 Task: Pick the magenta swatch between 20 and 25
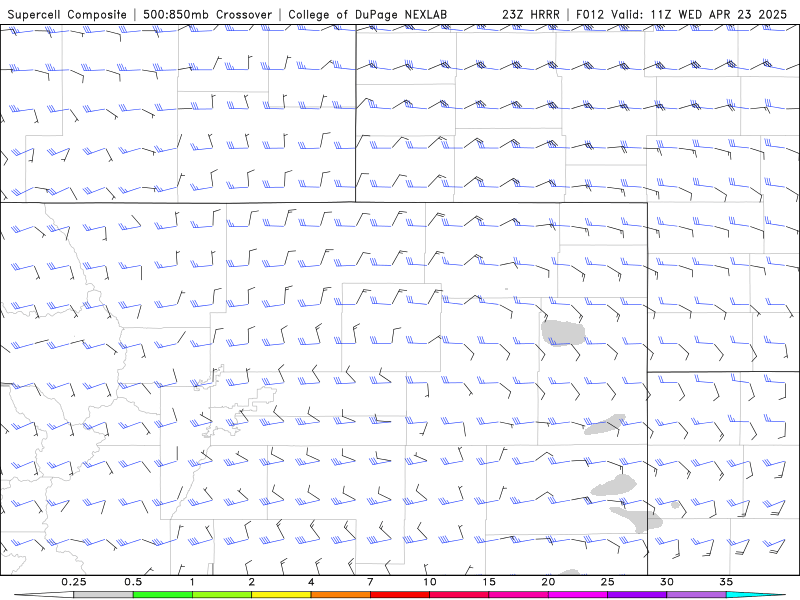tap(578, 595)
